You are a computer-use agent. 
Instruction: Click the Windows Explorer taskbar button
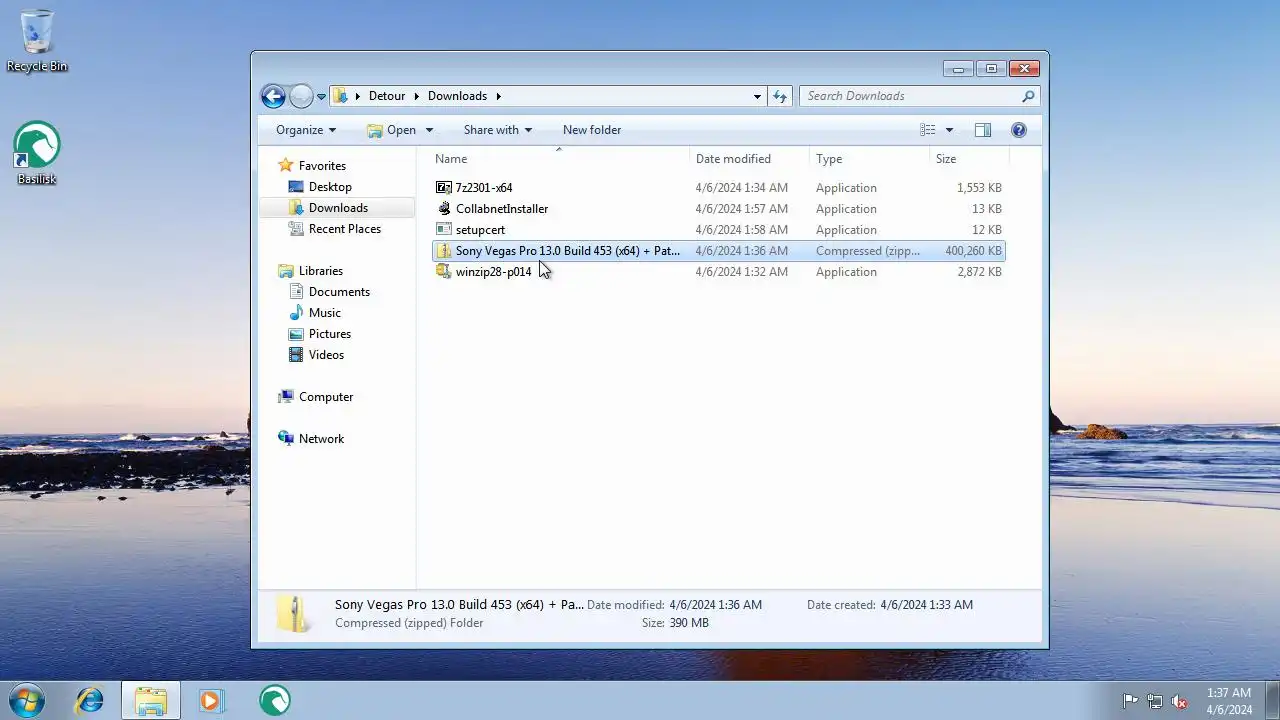click(151, 701)
